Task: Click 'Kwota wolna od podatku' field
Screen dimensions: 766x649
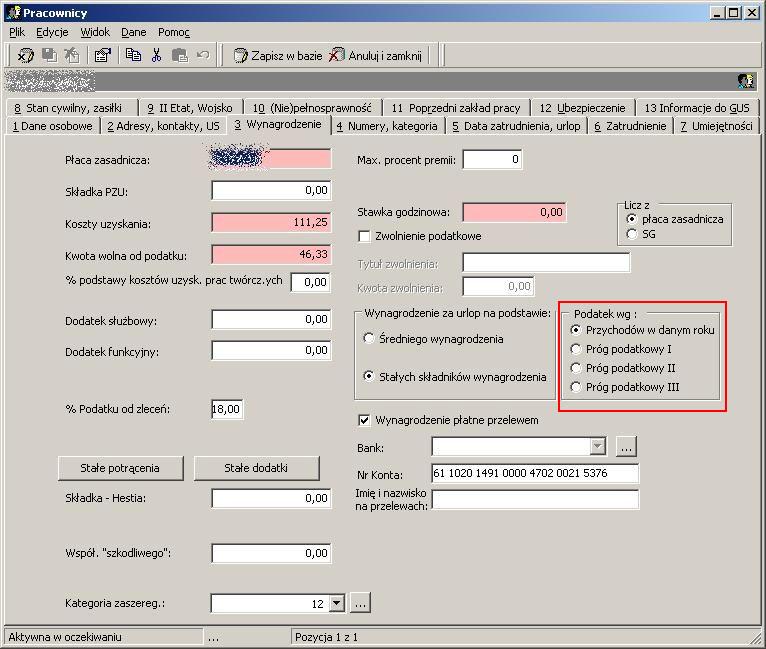Action: click(x=271, y=254)
